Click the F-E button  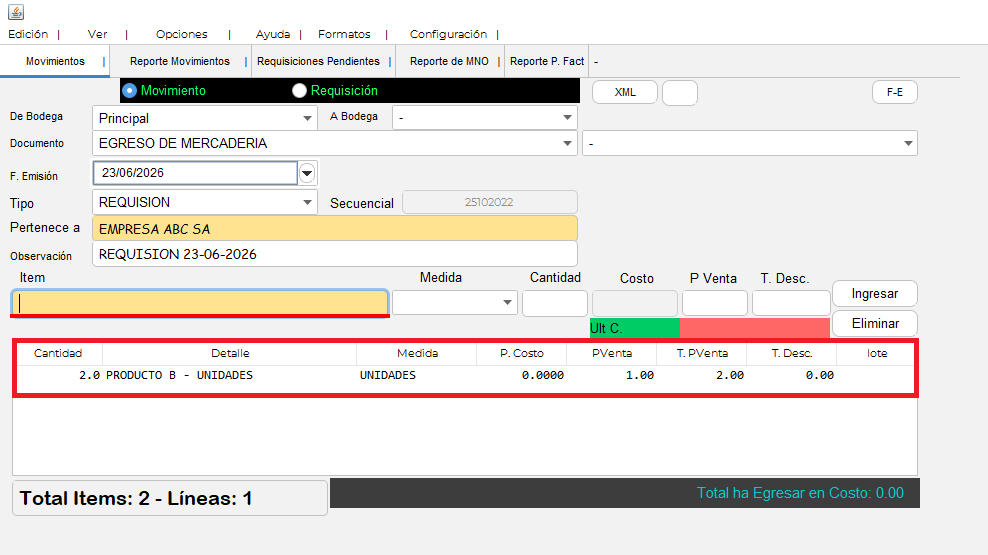pos(895,92)
